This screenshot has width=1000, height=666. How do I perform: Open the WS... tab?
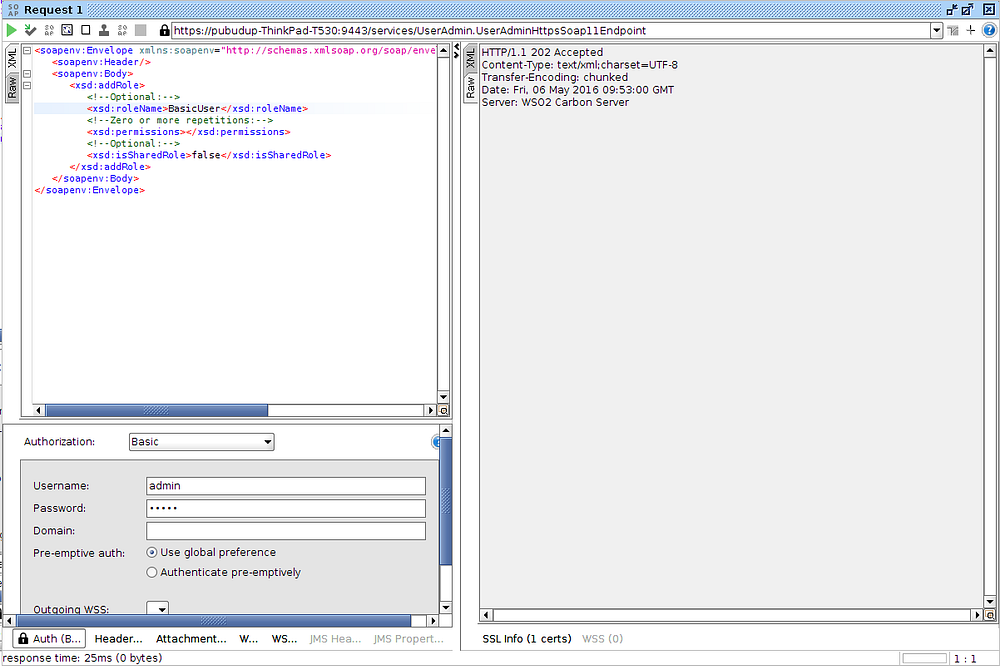(x=284, y=639)
